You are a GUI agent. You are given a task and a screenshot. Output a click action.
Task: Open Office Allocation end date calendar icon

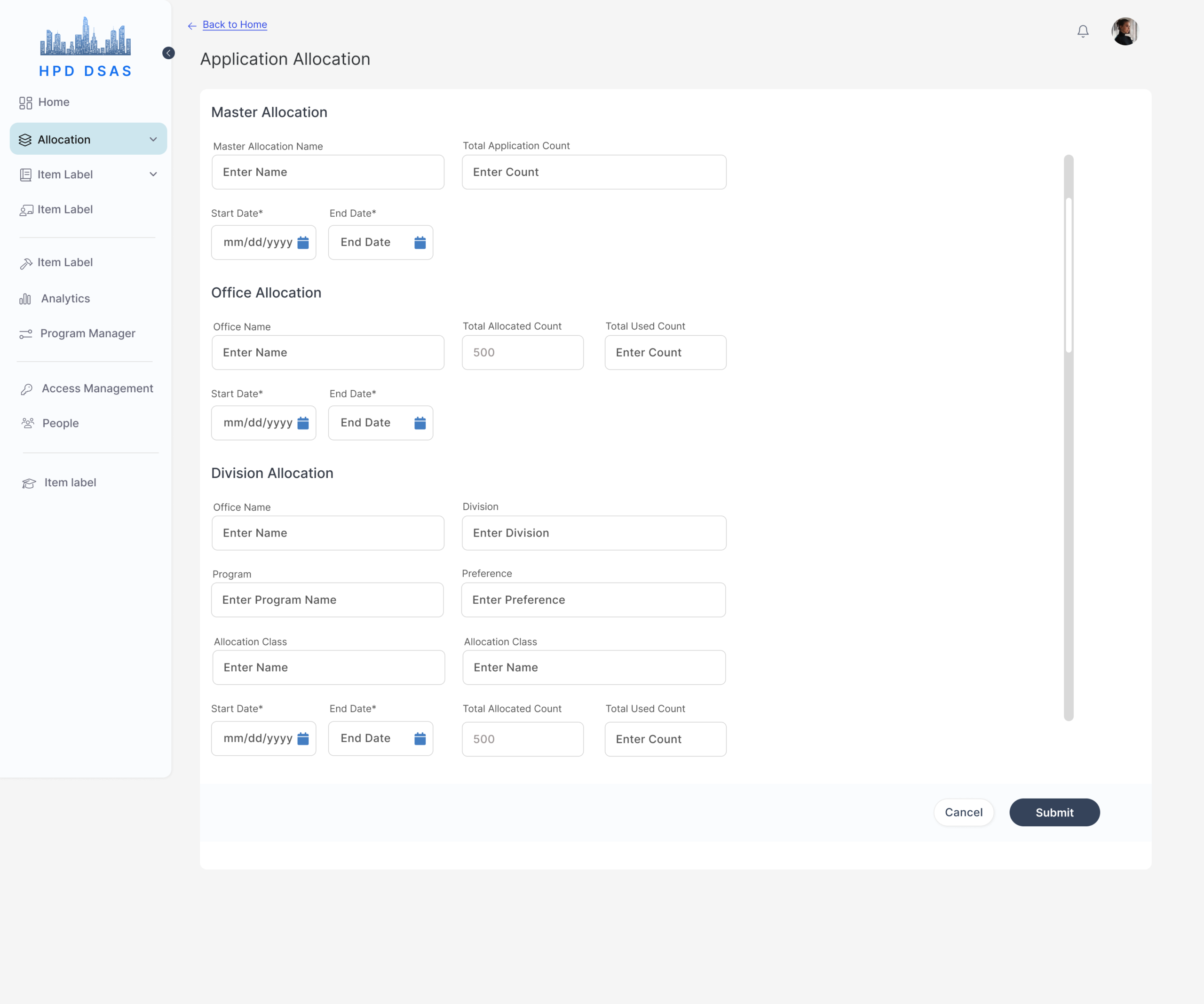pos(420,423)
